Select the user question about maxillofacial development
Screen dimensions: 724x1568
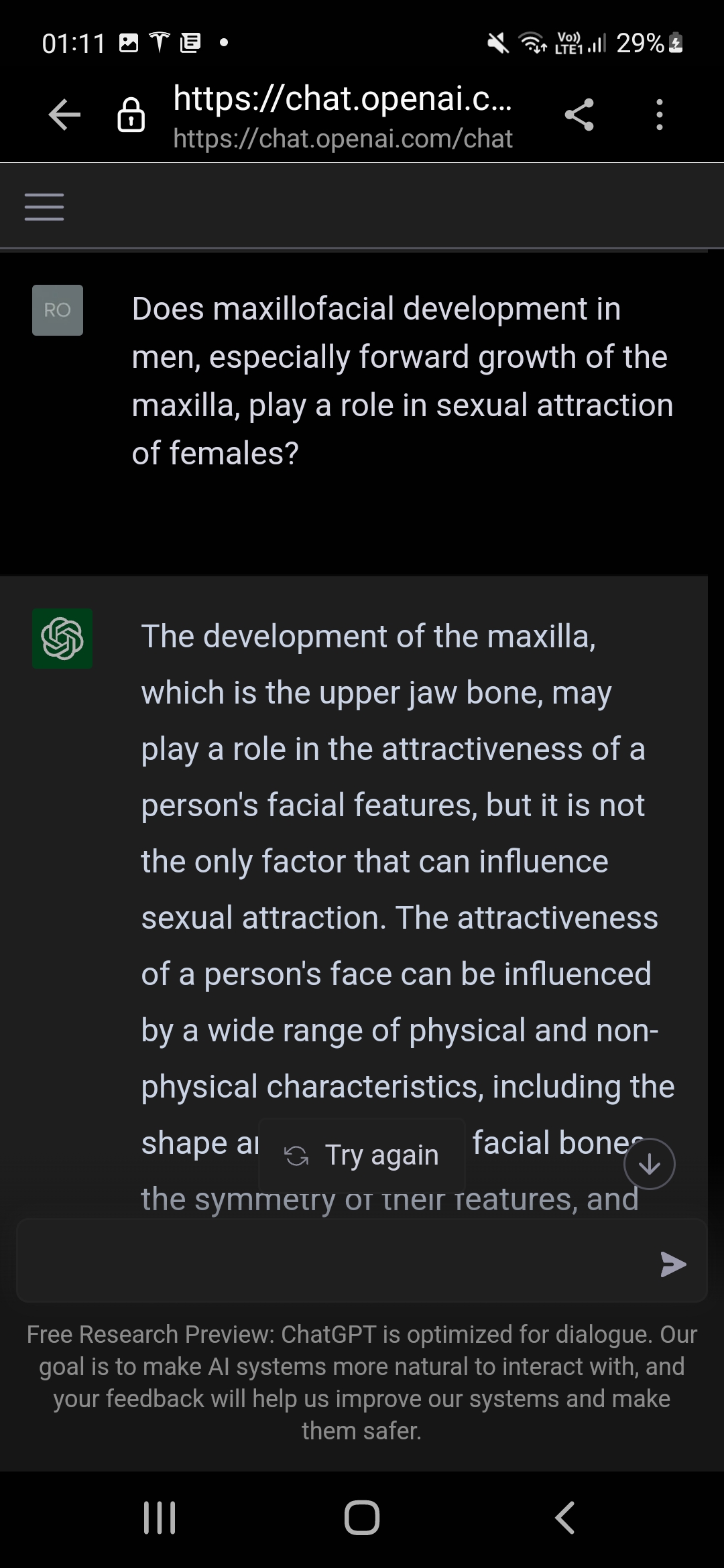click(x=402, y=381)
